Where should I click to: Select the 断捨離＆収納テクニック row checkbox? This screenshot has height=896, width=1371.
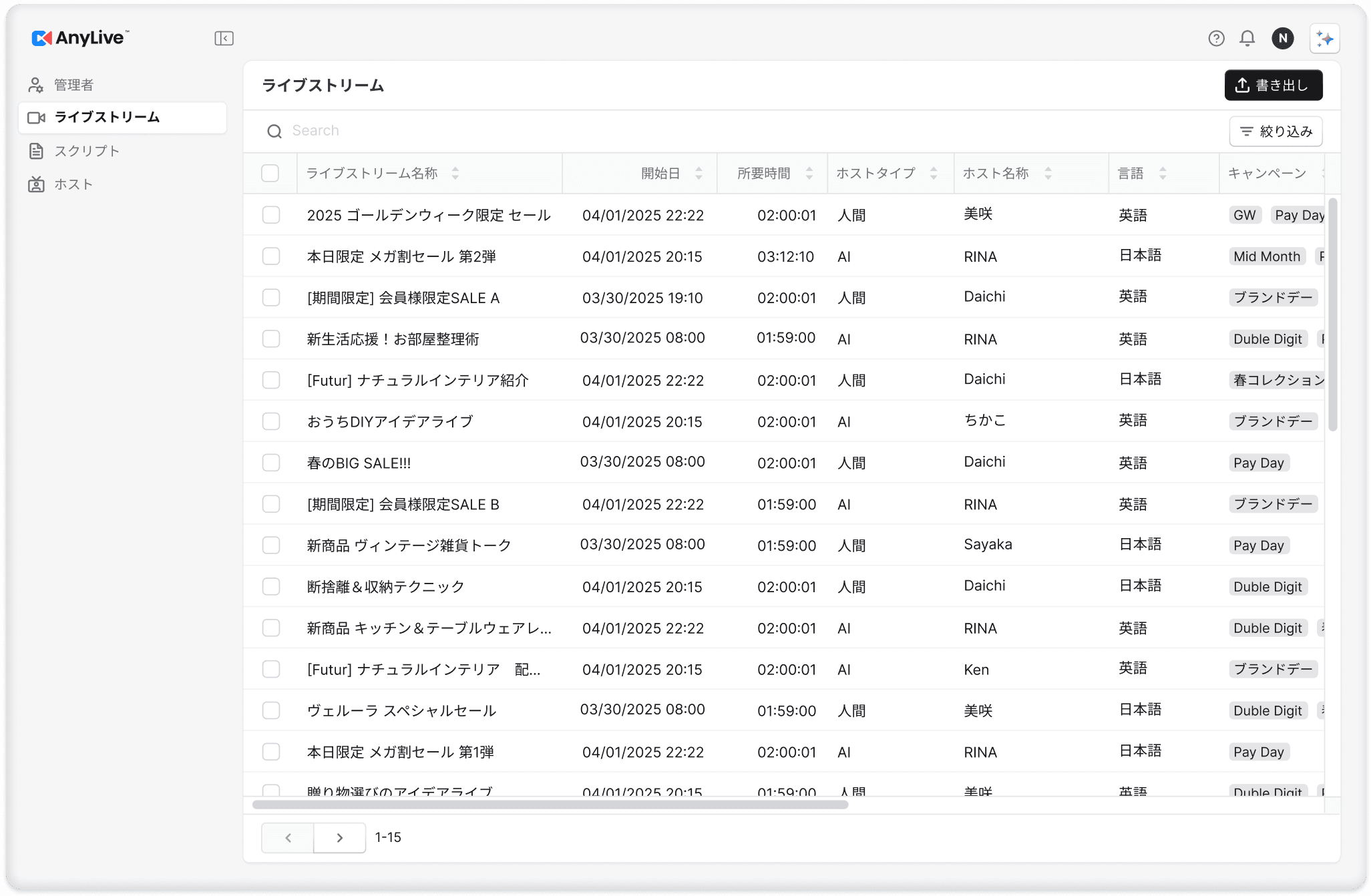pyautogui.click(x=271, y=587)
